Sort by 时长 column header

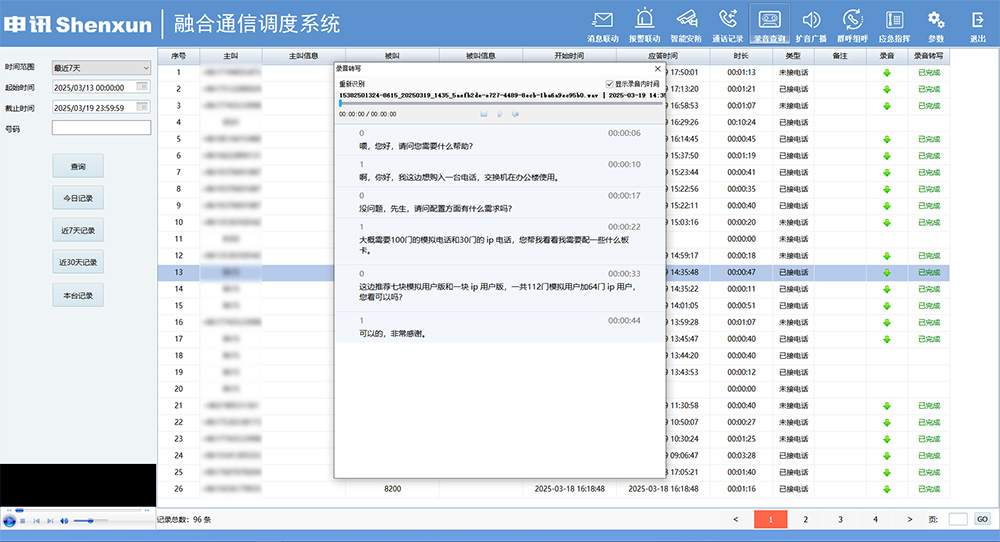tap(741, 56)
